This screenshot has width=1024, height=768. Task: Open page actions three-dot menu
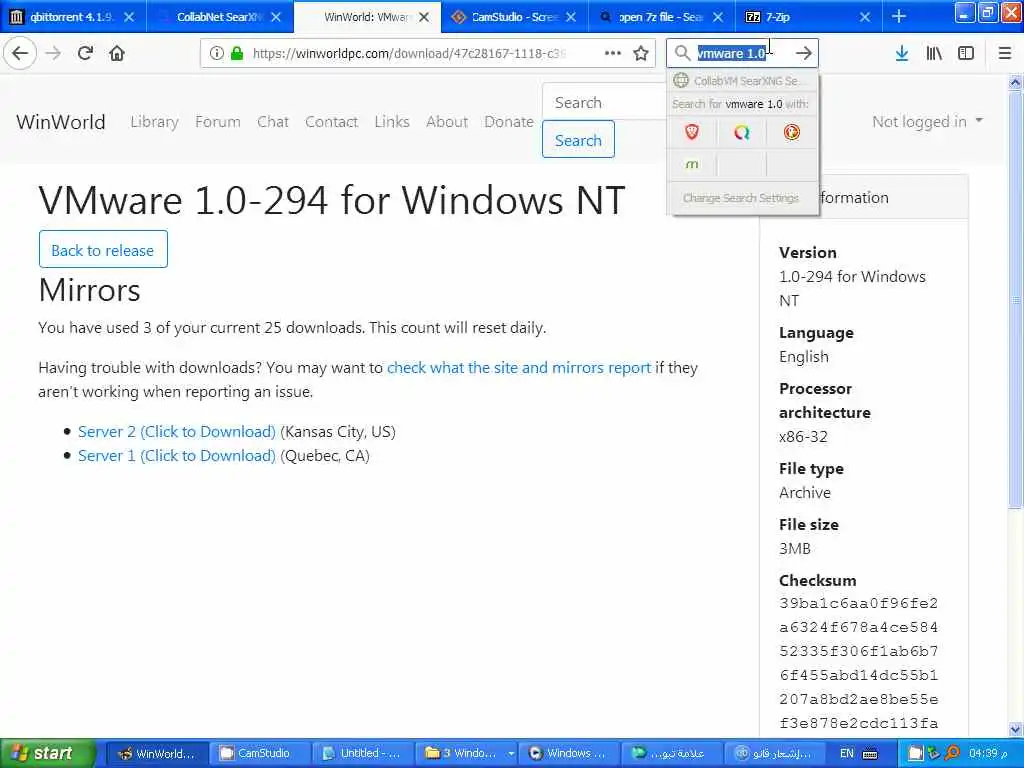coord(613,53)
